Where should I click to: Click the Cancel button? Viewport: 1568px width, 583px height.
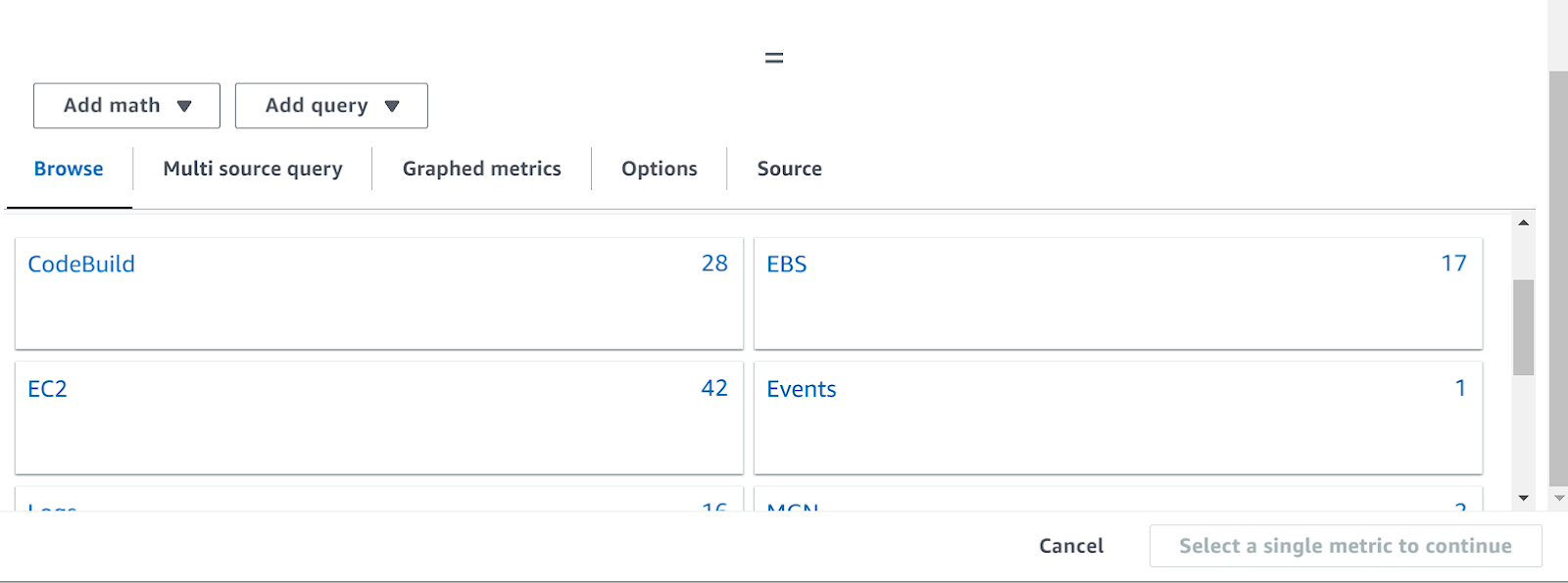click(1071, 546)
